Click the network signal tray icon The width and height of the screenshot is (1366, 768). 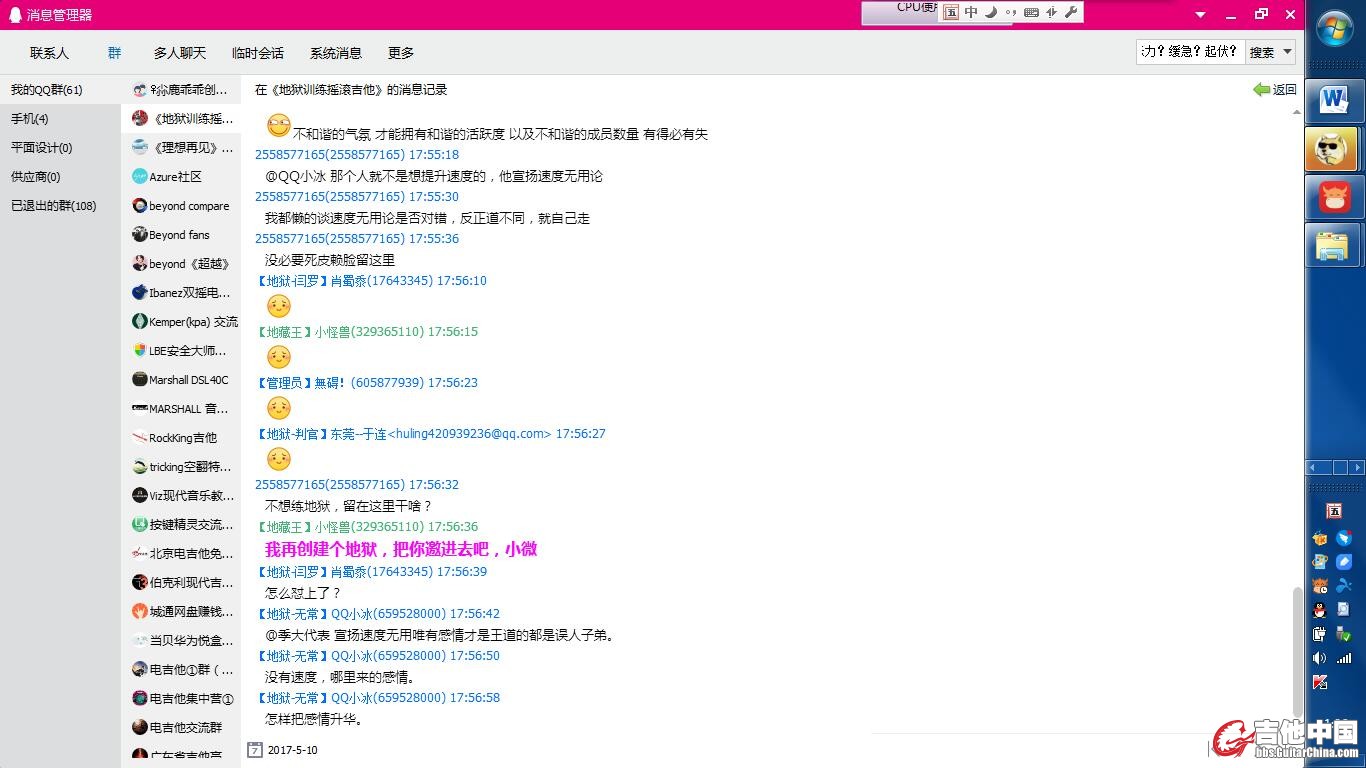tap(1344, 657)
